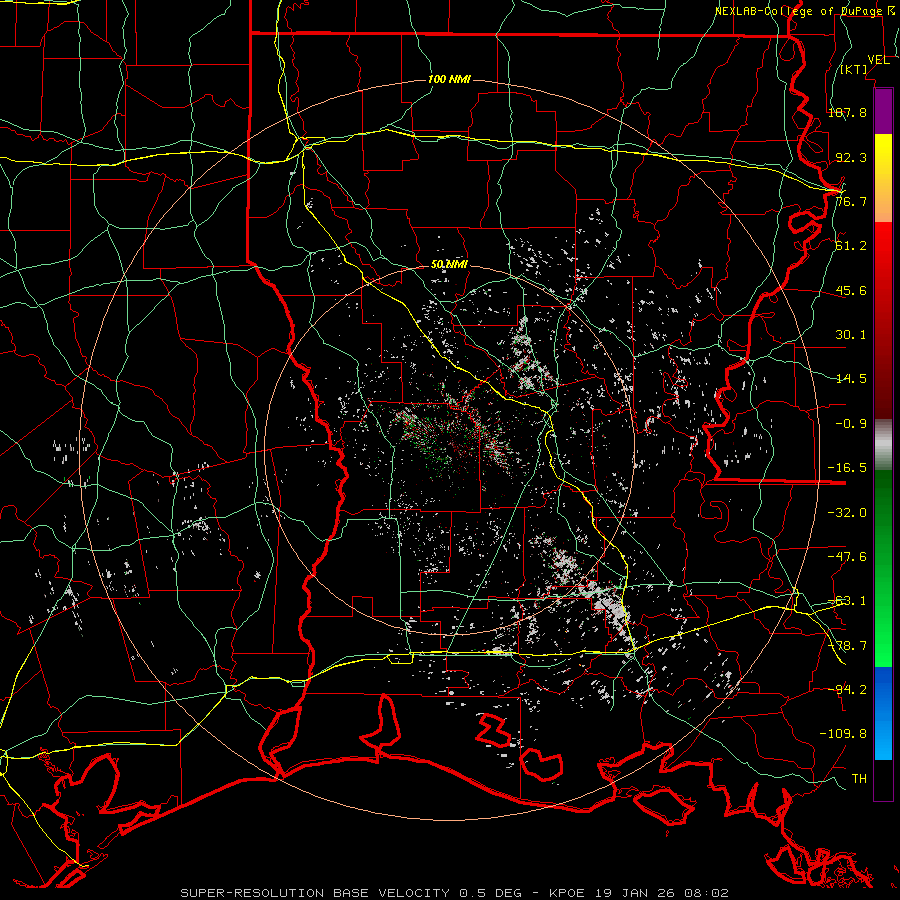Select the 14.5 velocity scale value
The image size is (900, 900).
851,379
